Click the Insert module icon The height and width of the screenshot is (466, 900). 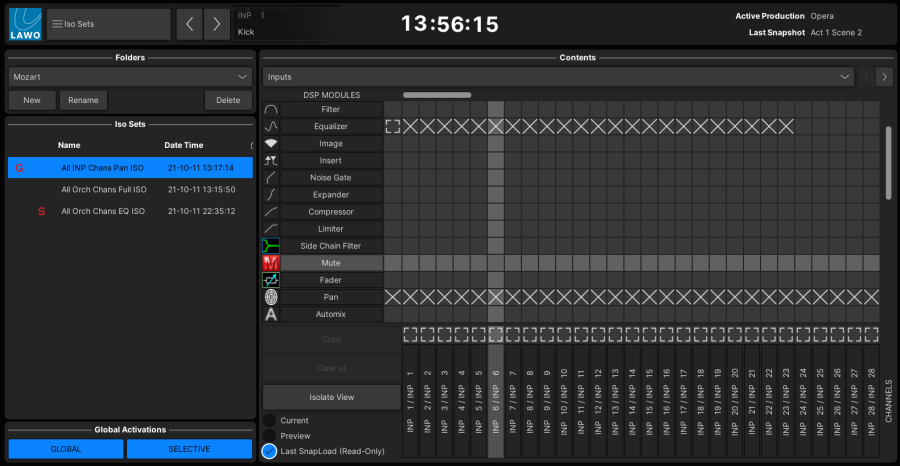(270, 160)
